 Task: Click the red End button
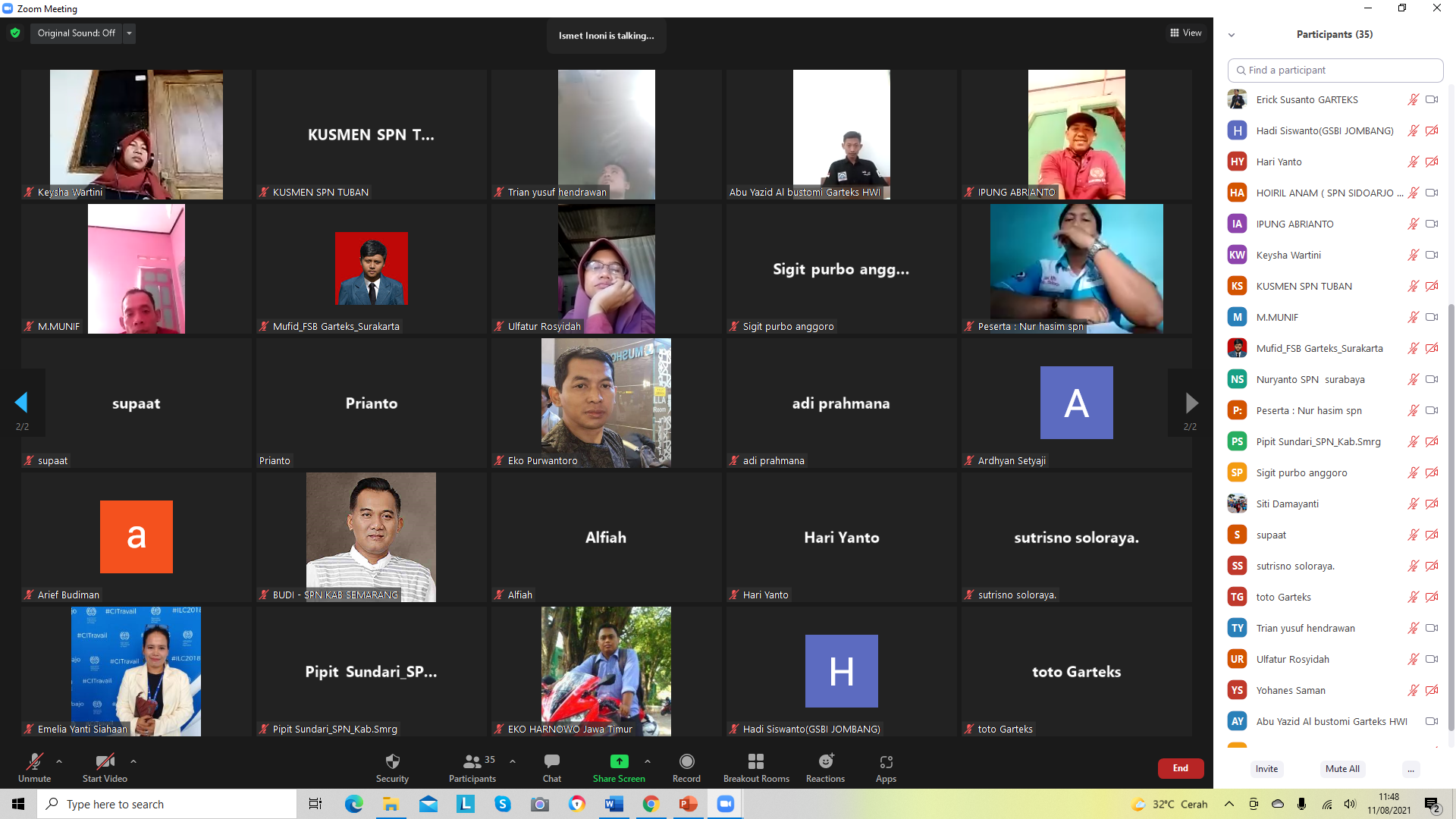click(1180, 768)
